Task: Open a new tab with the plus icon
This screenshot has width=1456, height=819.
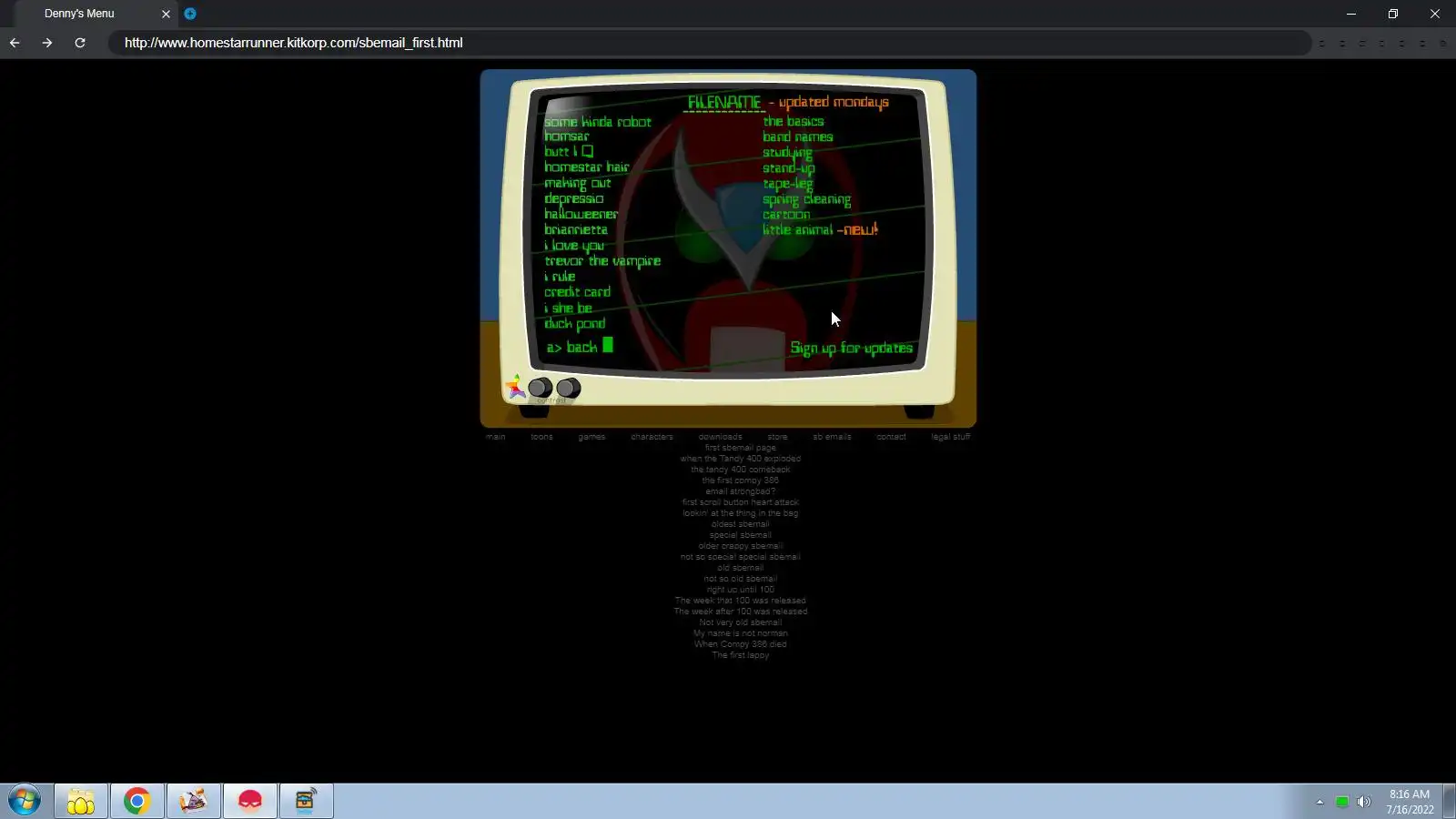Action: [190, 14]
